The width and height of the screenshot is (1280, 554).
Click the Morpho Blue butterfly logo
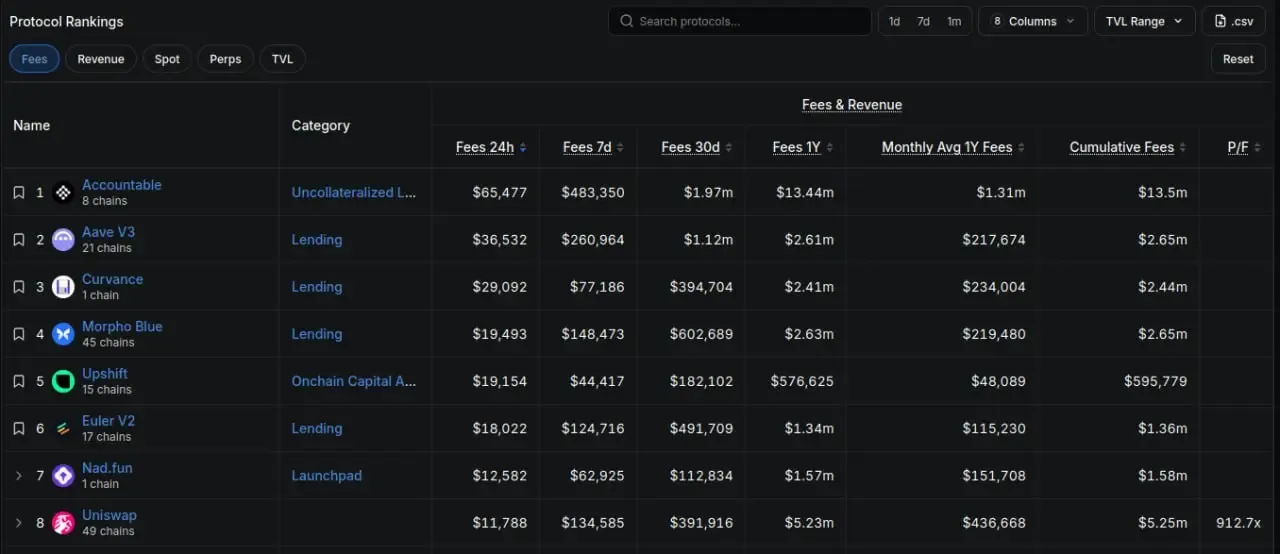(x=63, y=334)
